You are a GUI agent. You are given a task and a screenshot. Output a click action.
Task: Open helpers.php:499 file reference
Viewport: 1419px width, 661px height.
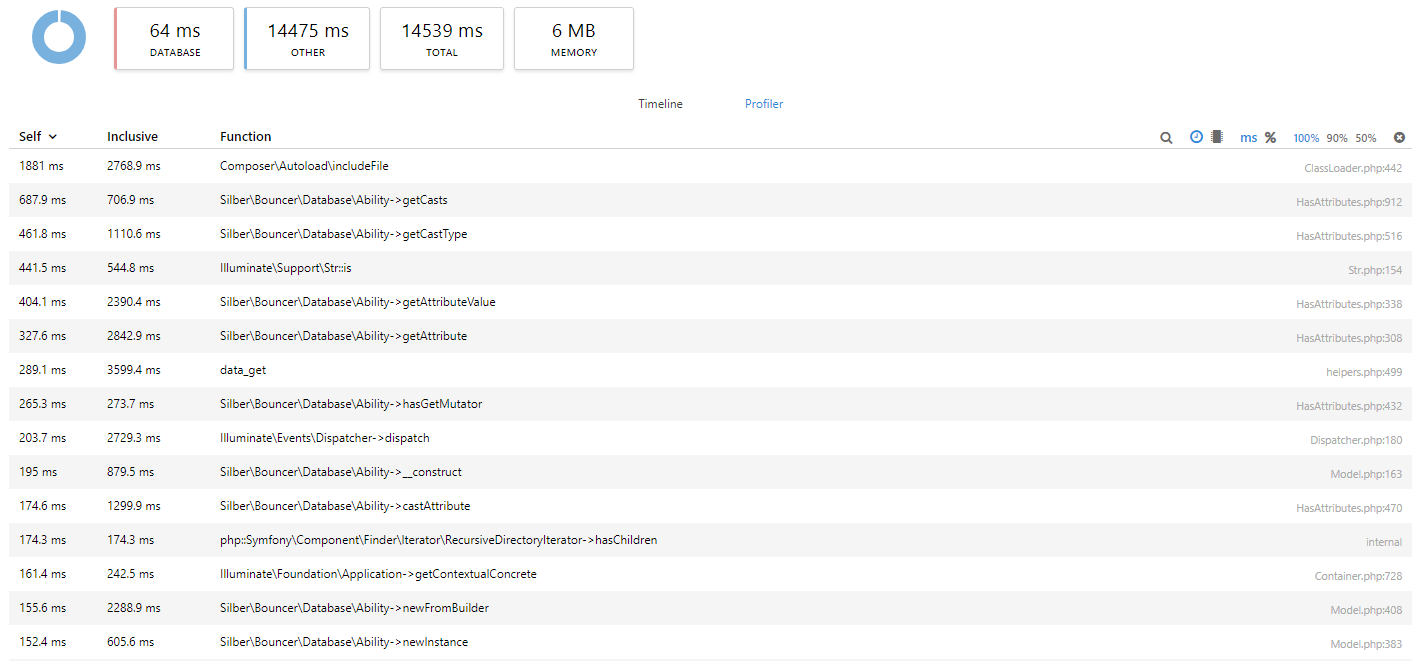(x=1364, y=372)
